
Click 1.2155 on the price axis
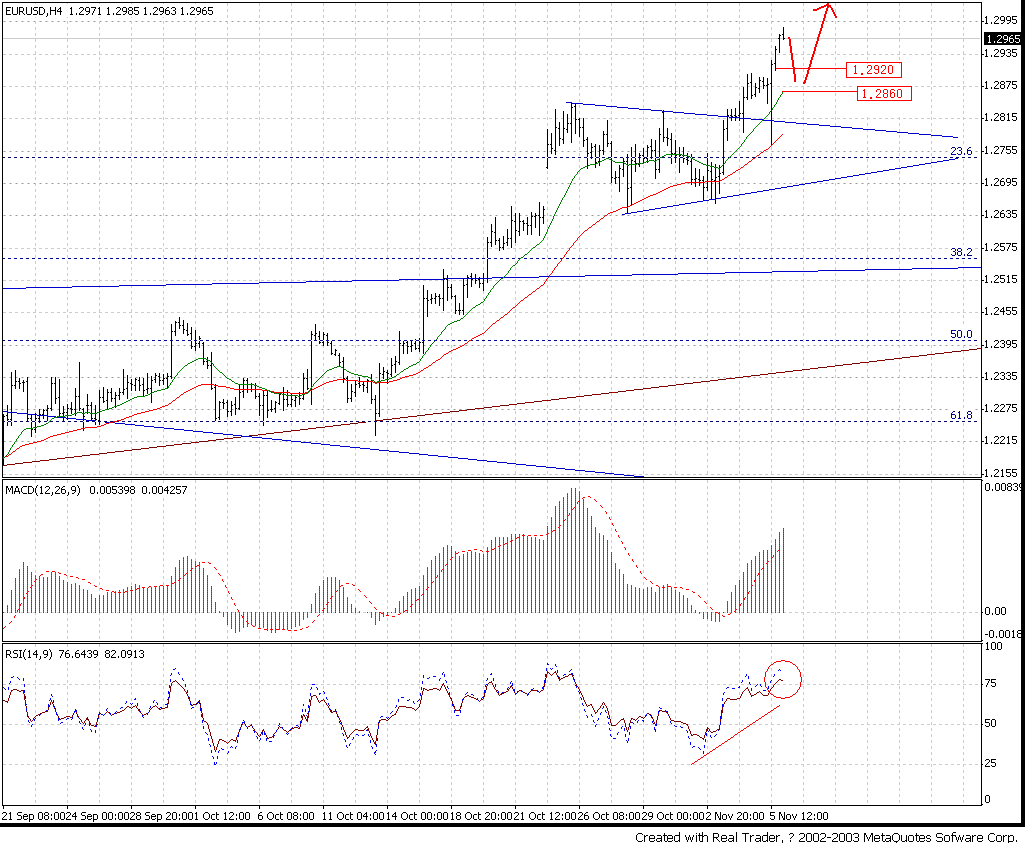(x=1003, y=473)
